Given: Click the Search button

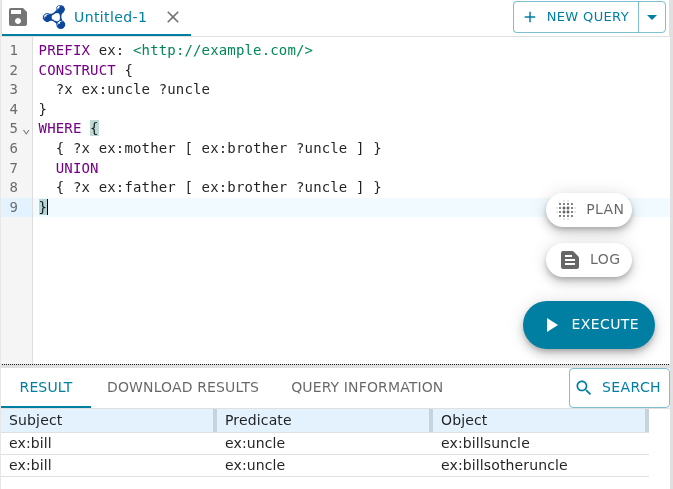Looking at the screenshot, I should pyautogui.click(x=619, y=387).
